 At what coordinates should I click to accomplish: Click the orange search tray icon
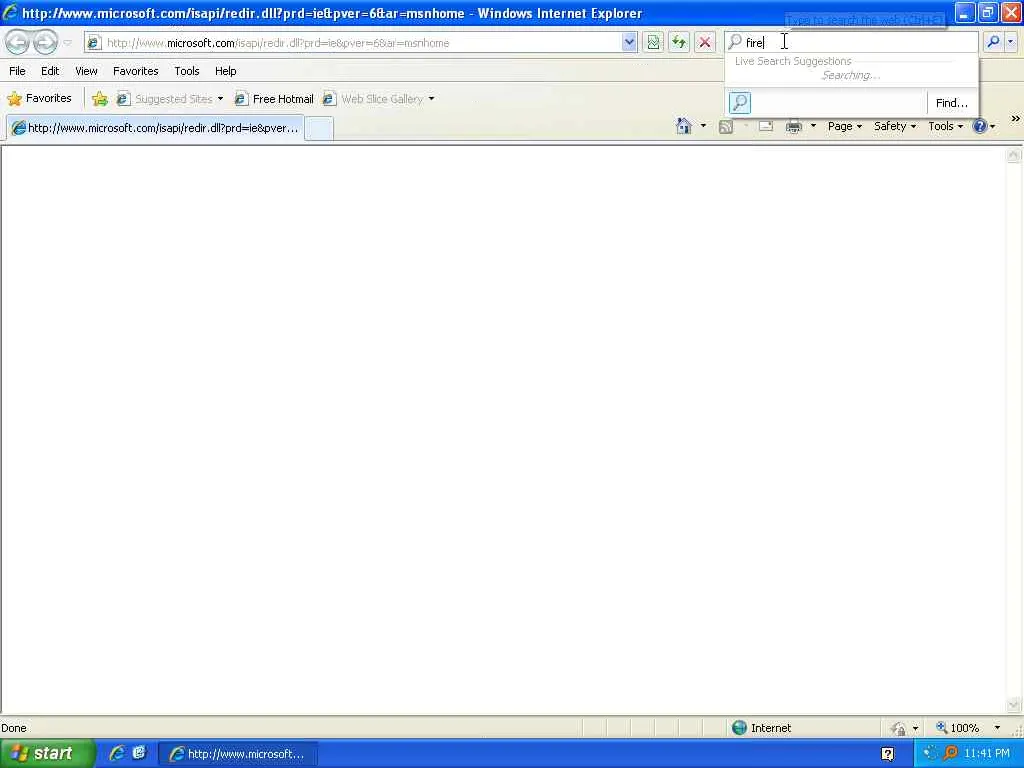pos(950,754)
